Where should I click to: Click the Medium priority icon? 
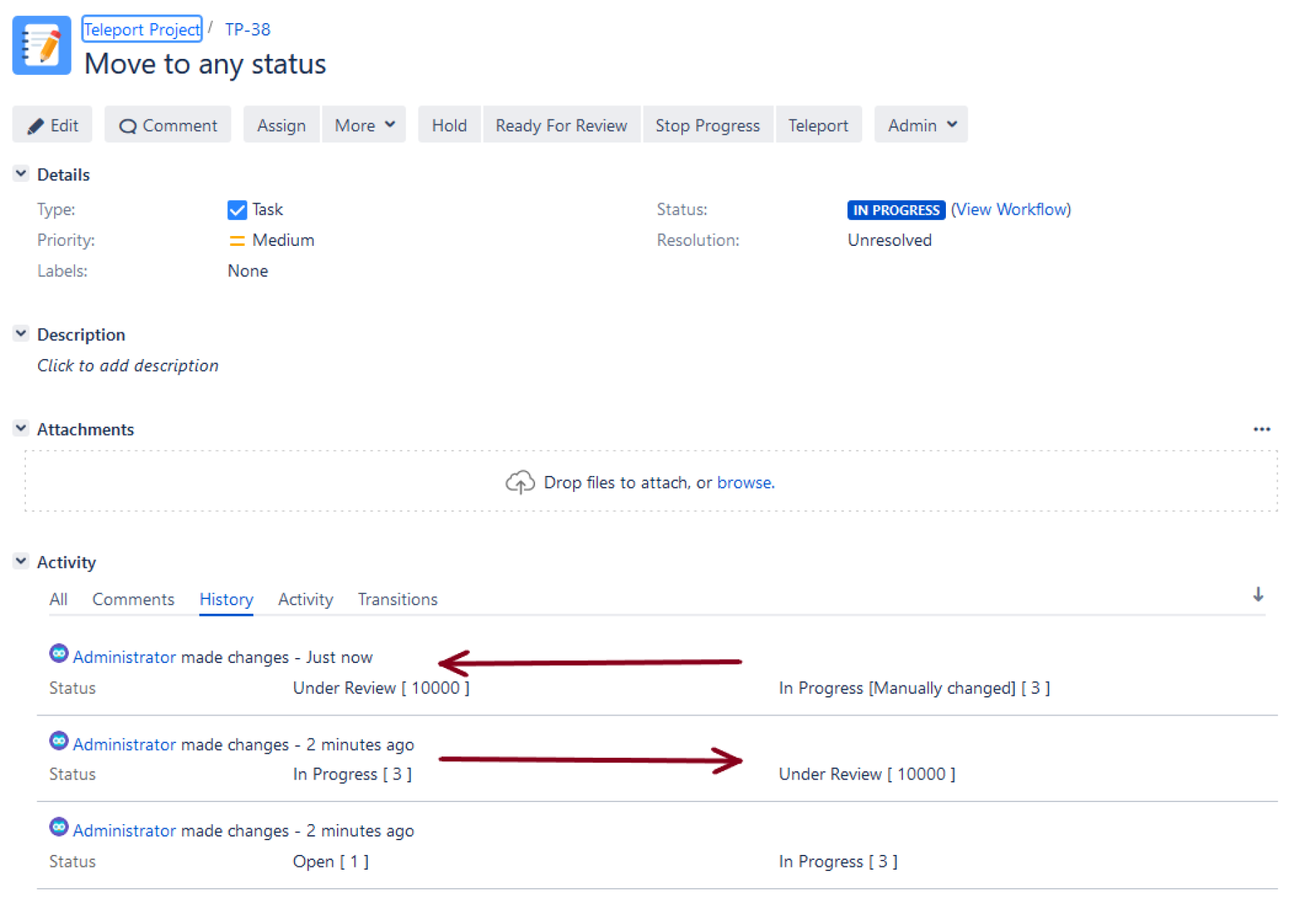click(237, 240)
